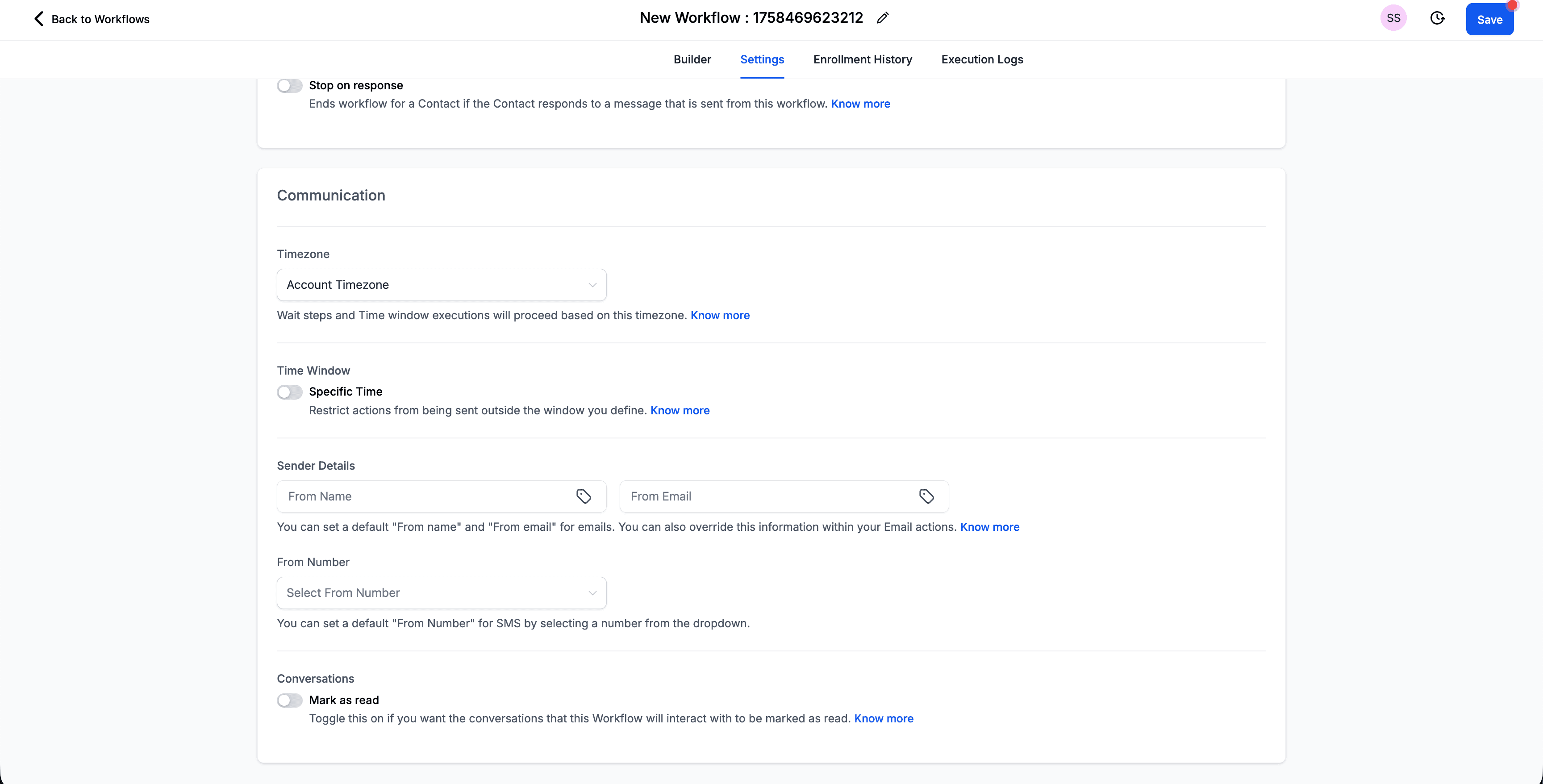Click the tag icon in the From Name field
Screen dimensions: 1543x784
584,496
